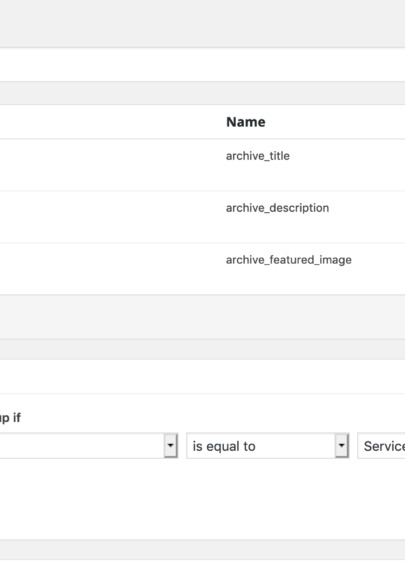Click the Name column header
Image resolution: width=405 pixels, height=568 pixels.
click(246, 122)
